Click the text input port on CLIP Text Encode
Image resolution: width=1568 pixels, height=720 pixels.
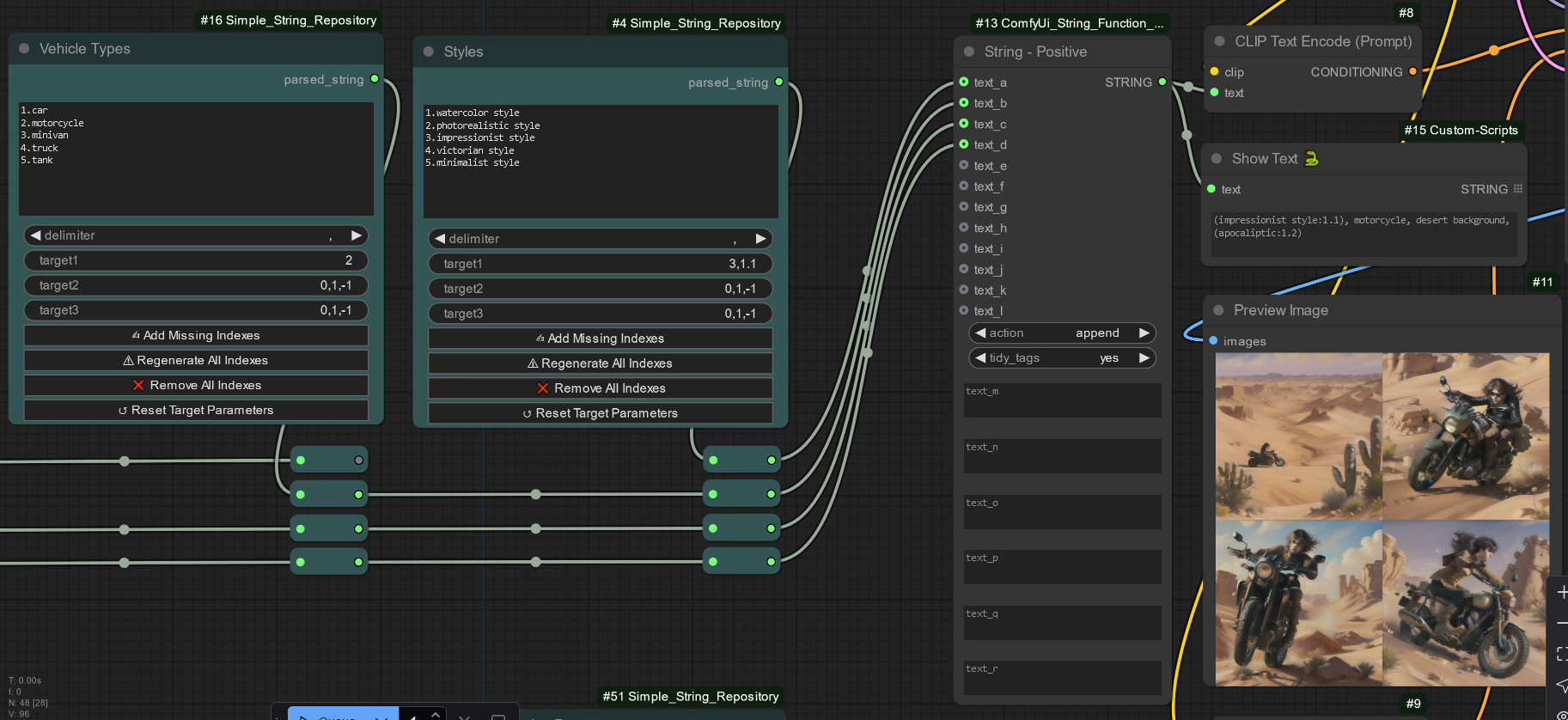point(1214,93)
